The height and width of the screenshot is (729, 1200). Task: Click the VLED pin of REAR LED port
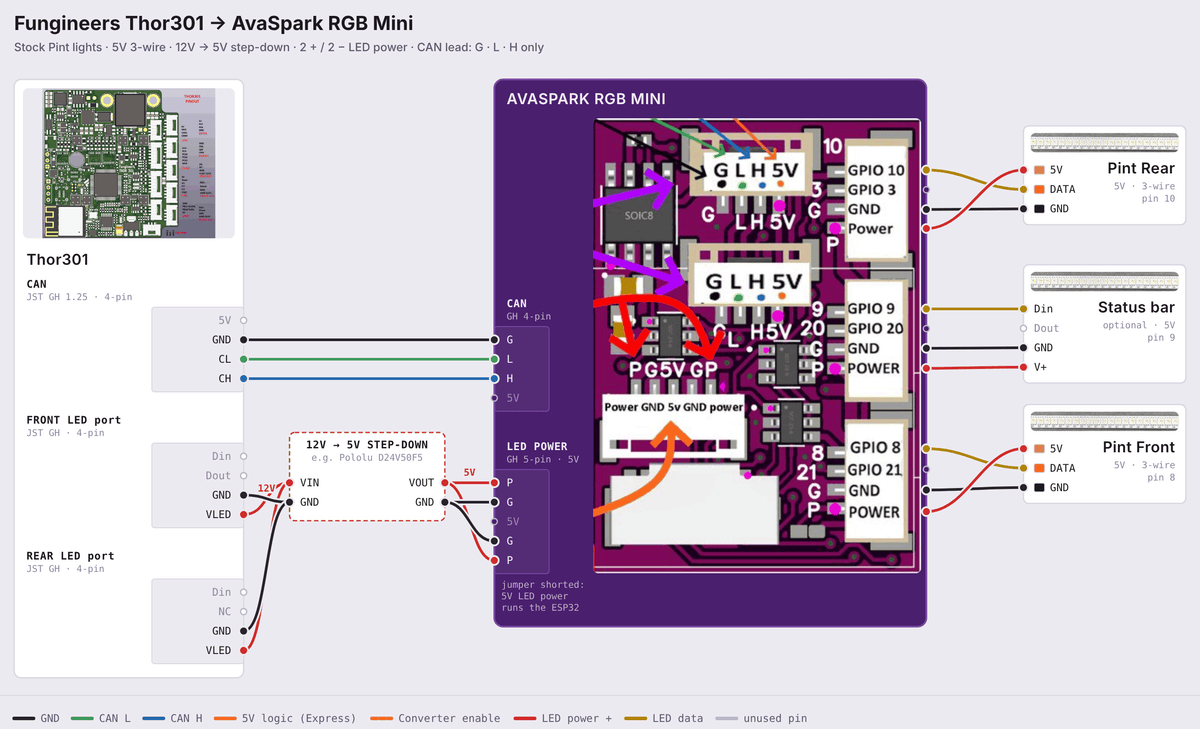coord(218,650)
